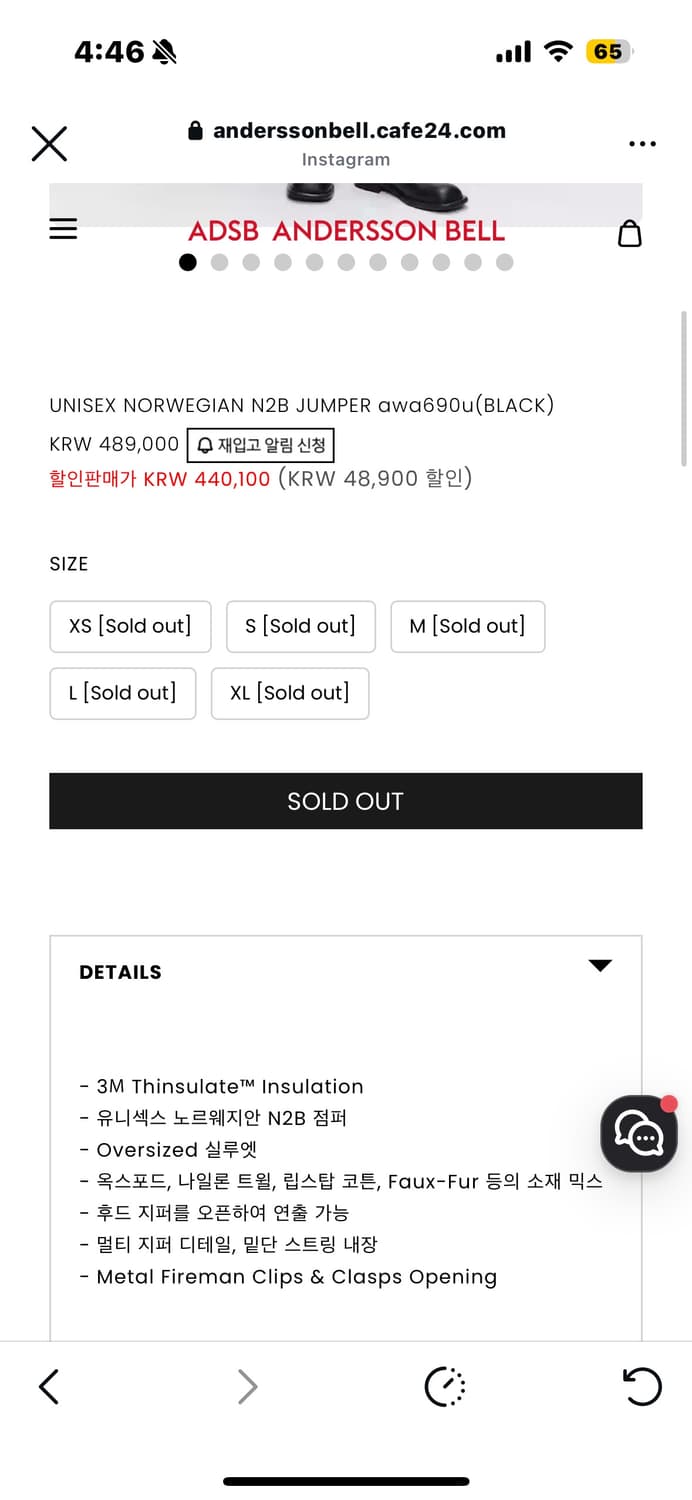Go back with the left arrow

coord(49,1386)
